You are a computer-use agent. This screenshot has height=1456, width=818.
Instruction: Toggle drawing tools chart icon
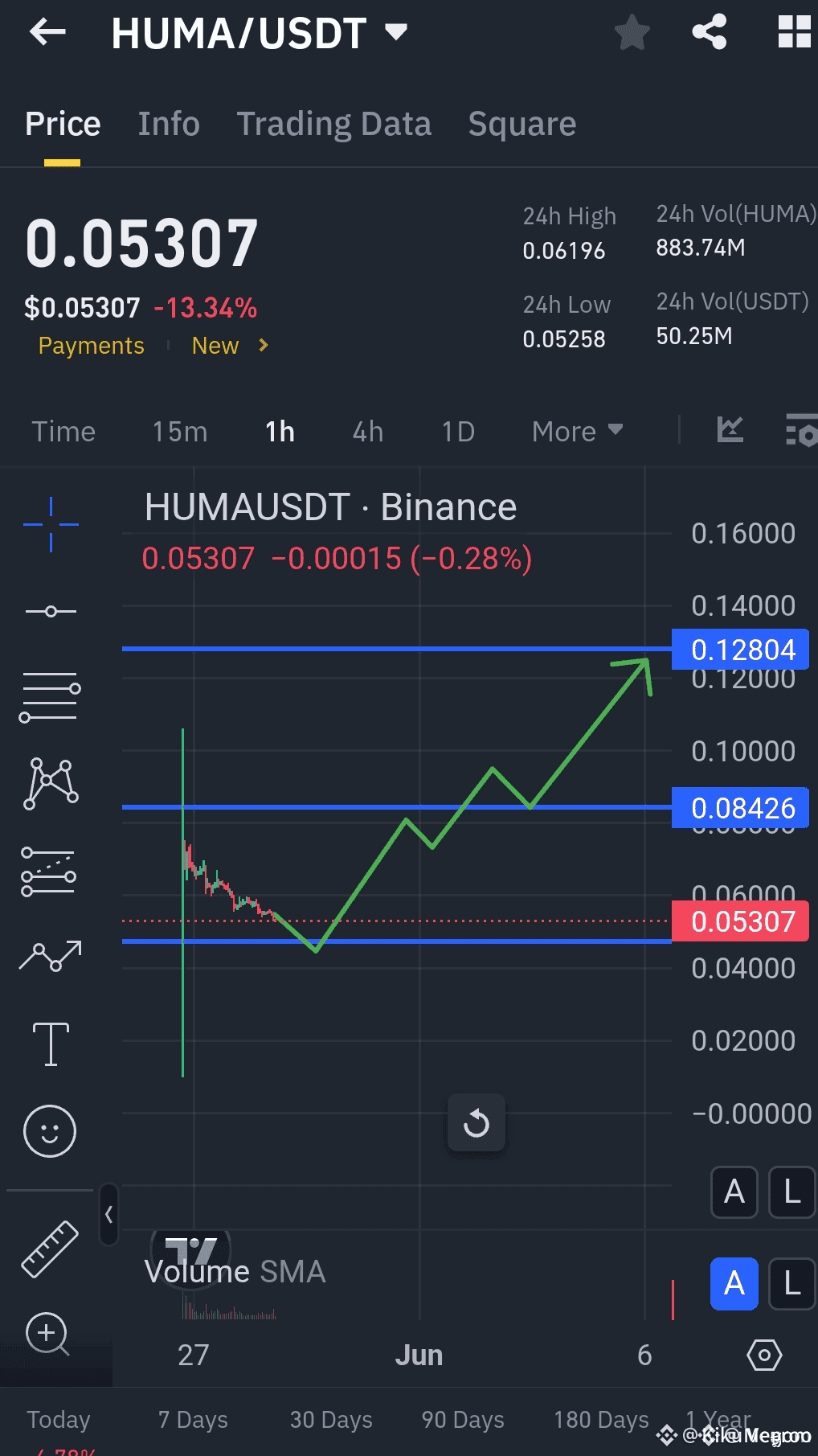tap(730, 429)
